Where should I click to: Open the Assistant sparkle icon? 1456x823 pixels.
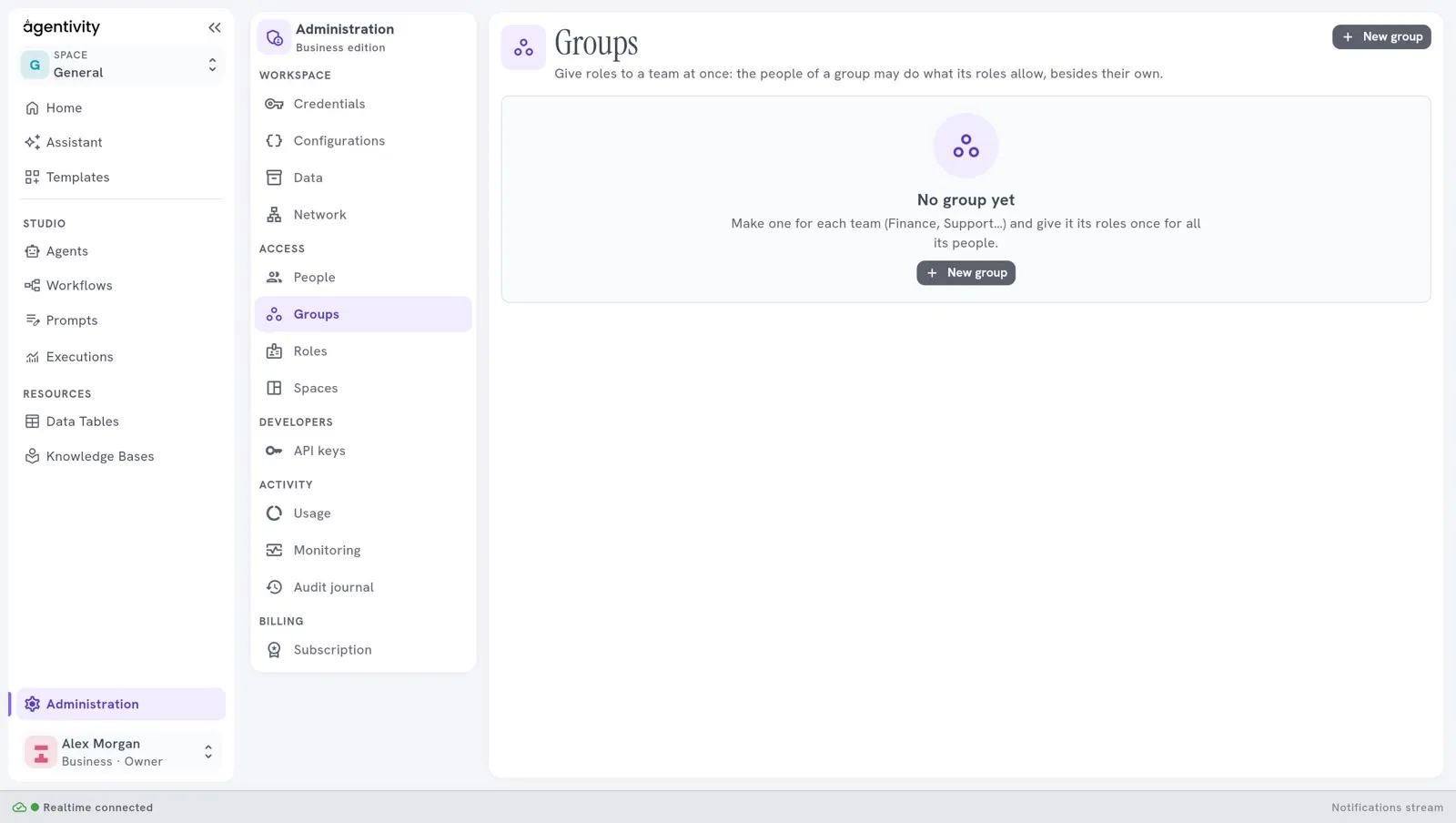coord(32,142)
